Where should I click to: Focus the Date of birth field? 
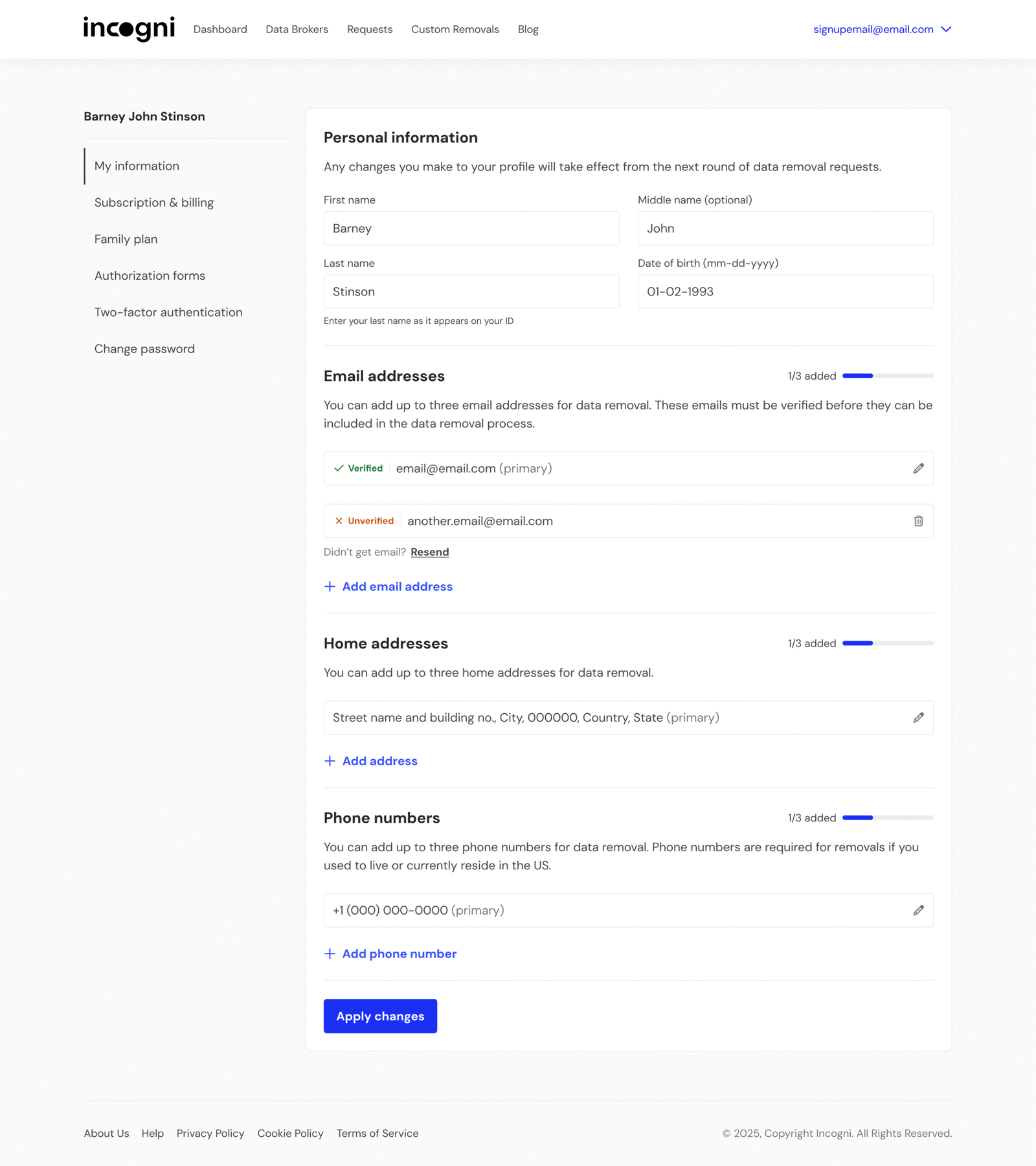coord(785,291)
